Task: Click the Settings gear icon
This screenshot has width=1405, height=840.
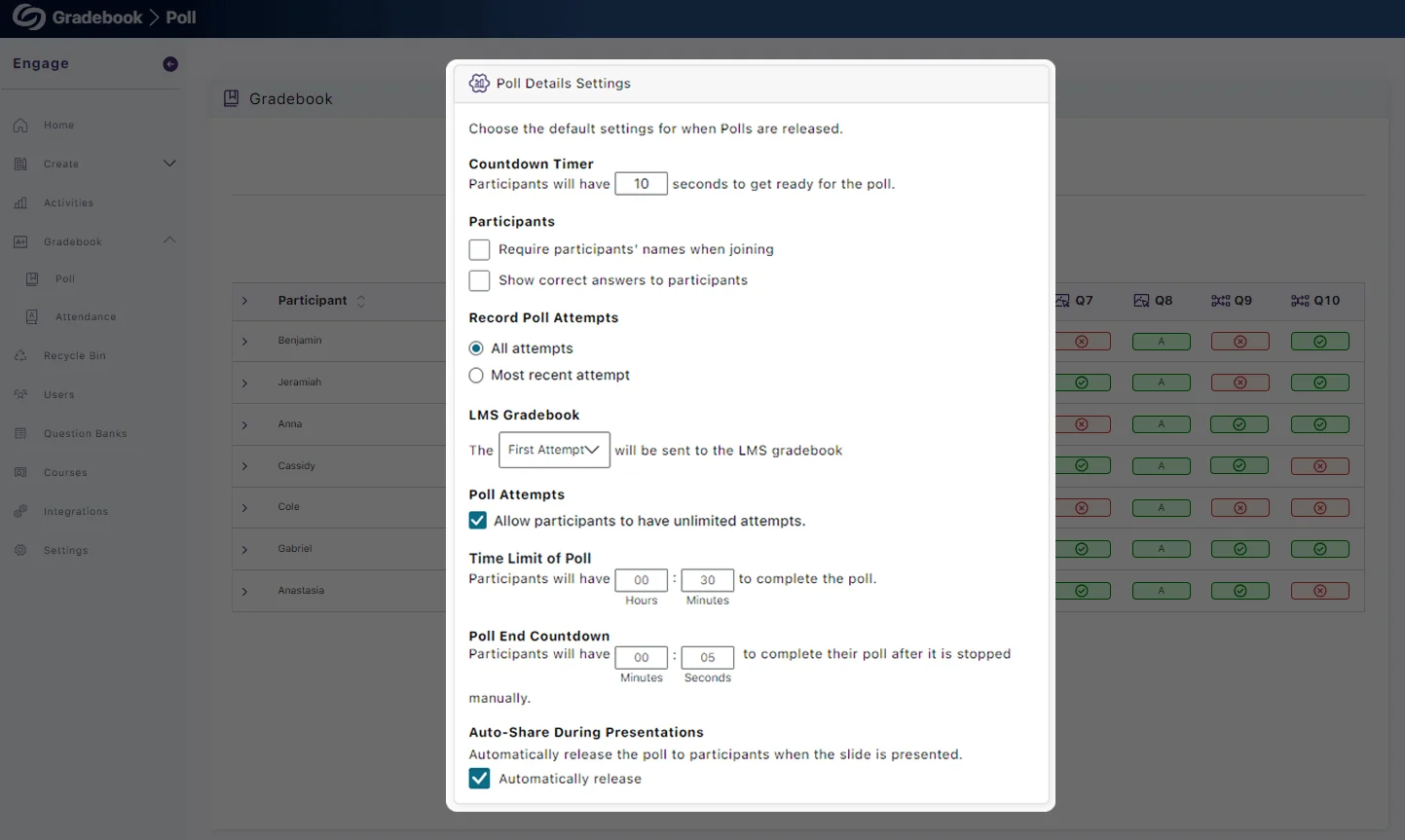Action: tap(20, 551)
